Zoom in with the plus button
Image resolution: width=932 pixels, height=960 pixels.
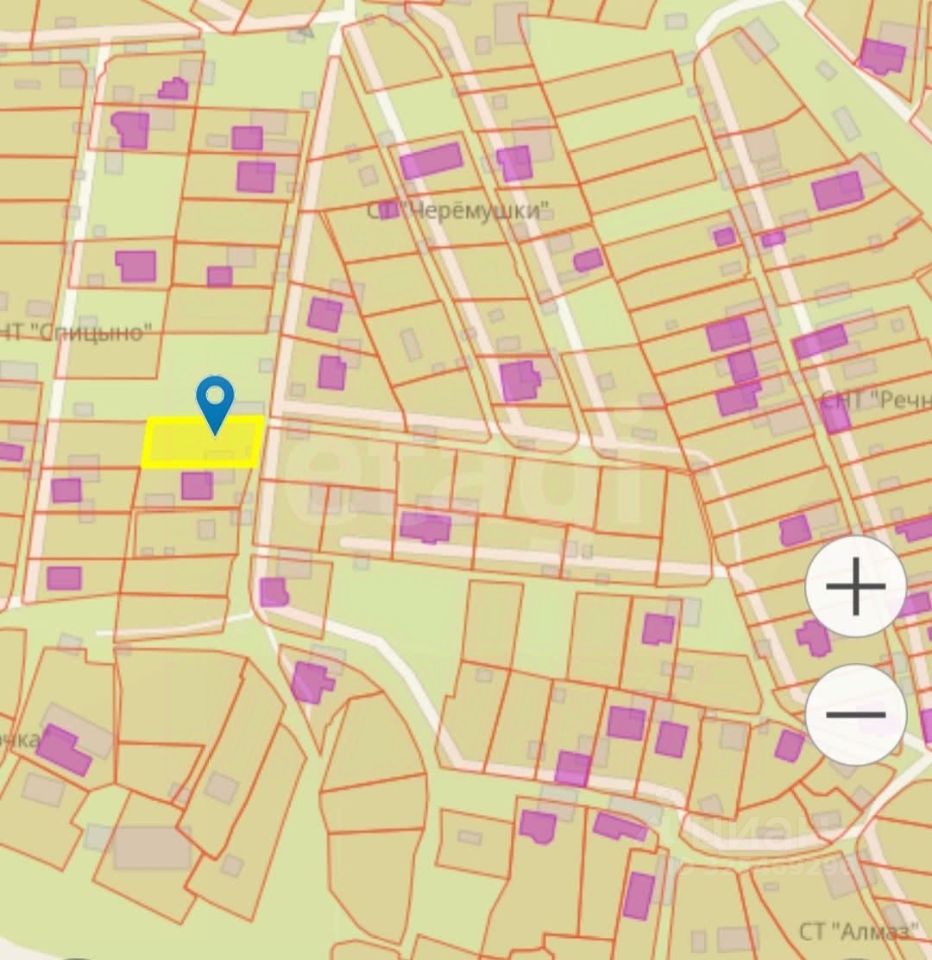tap(855, 587)
